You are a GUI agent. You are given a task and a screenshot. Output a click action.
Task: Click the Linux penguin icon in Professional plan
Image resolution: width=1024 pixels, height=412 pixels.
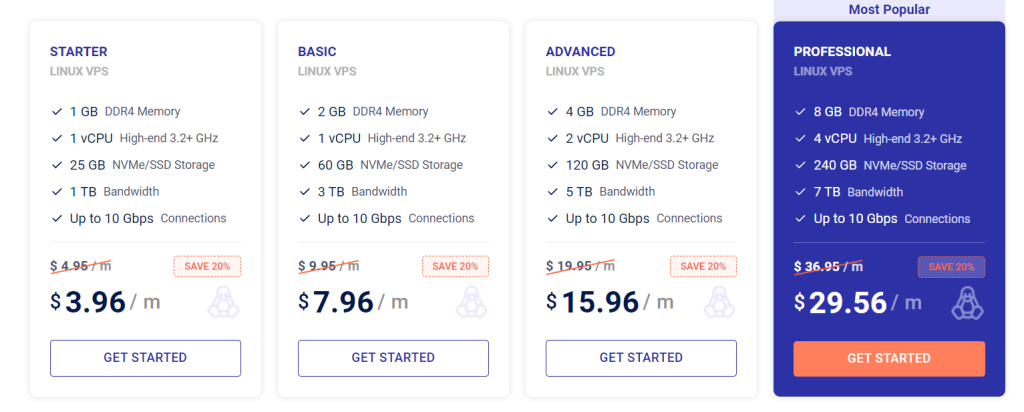click(967, 302)
